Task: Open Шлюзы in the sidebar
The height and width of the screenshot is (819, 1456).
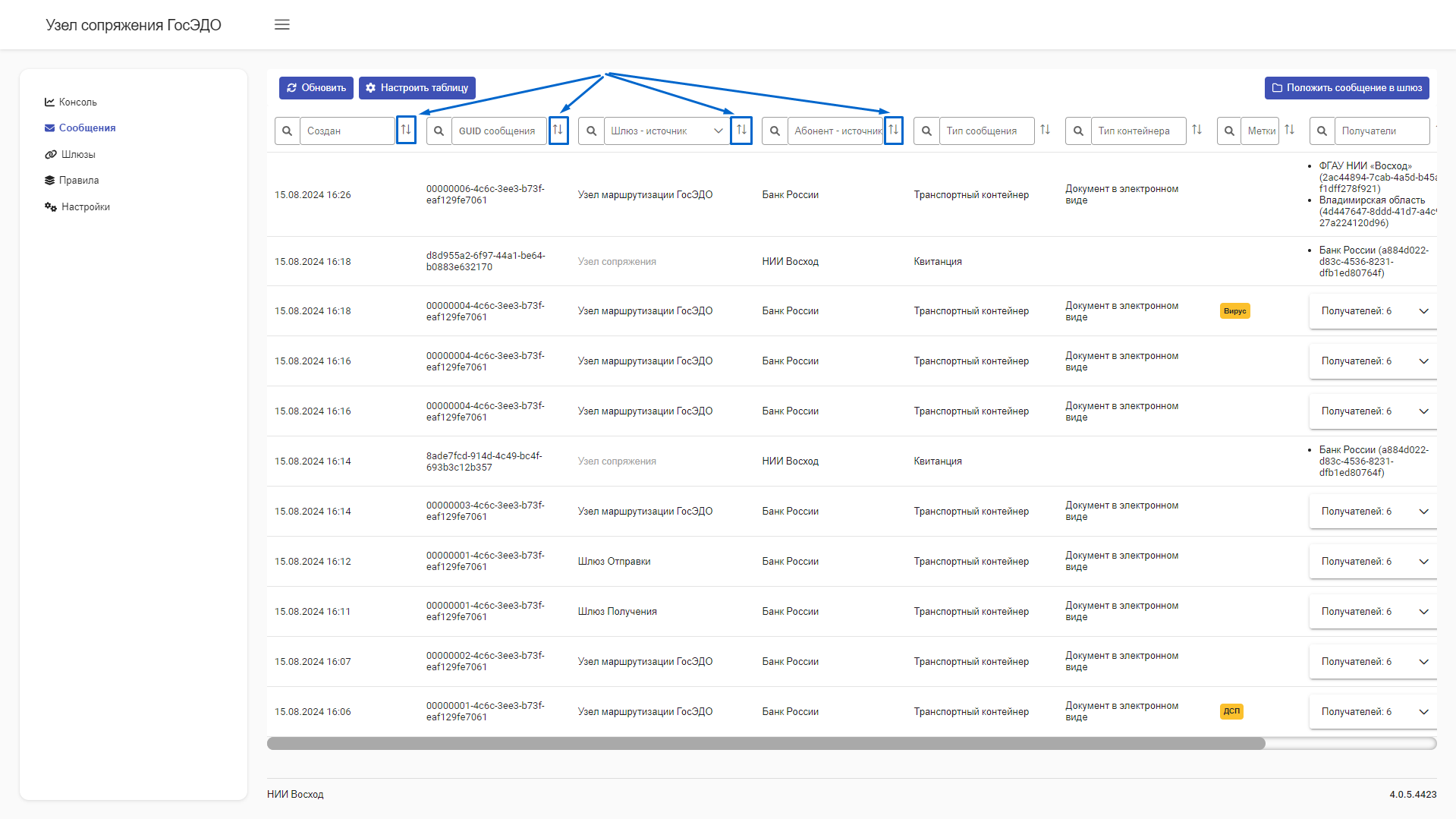Action: point(70,154)
